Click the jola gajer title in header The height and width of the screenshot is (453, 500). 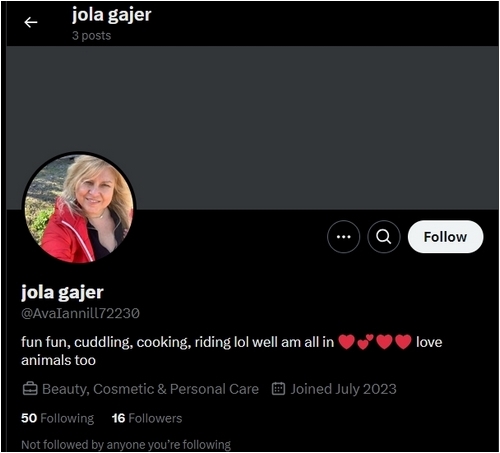[112, 15]
